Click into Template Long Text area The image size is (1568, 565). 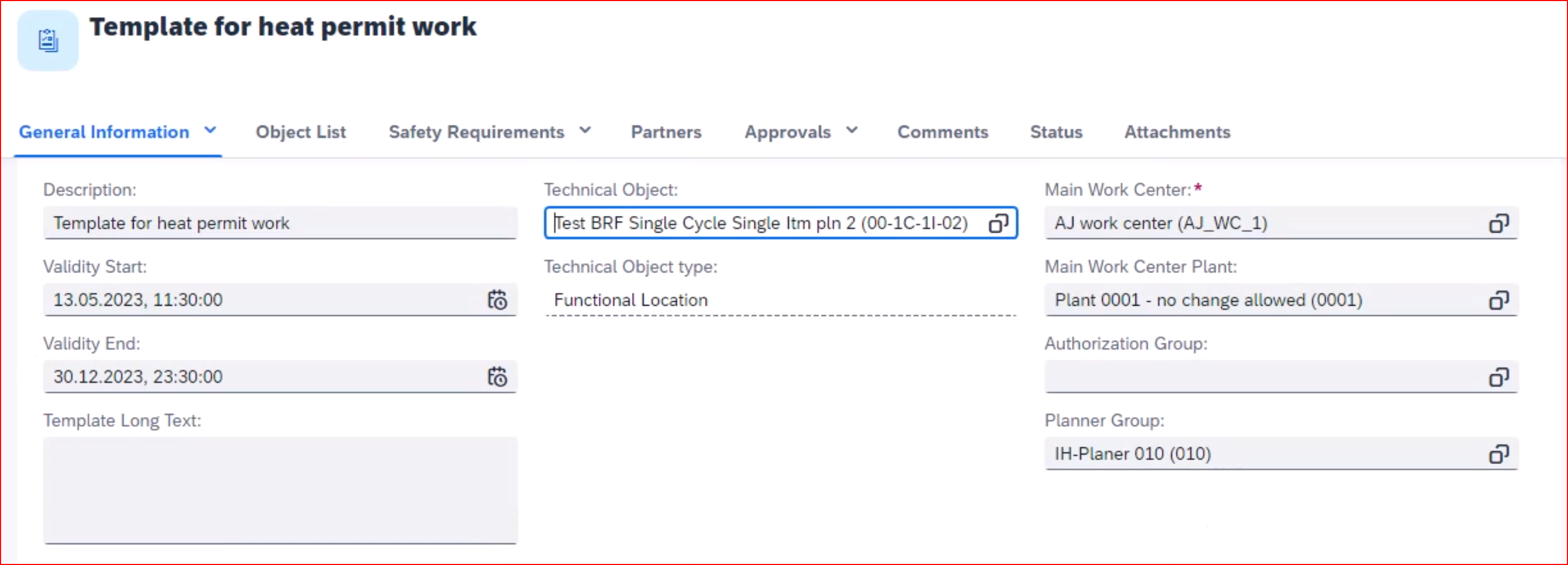(x=280, y=489)
